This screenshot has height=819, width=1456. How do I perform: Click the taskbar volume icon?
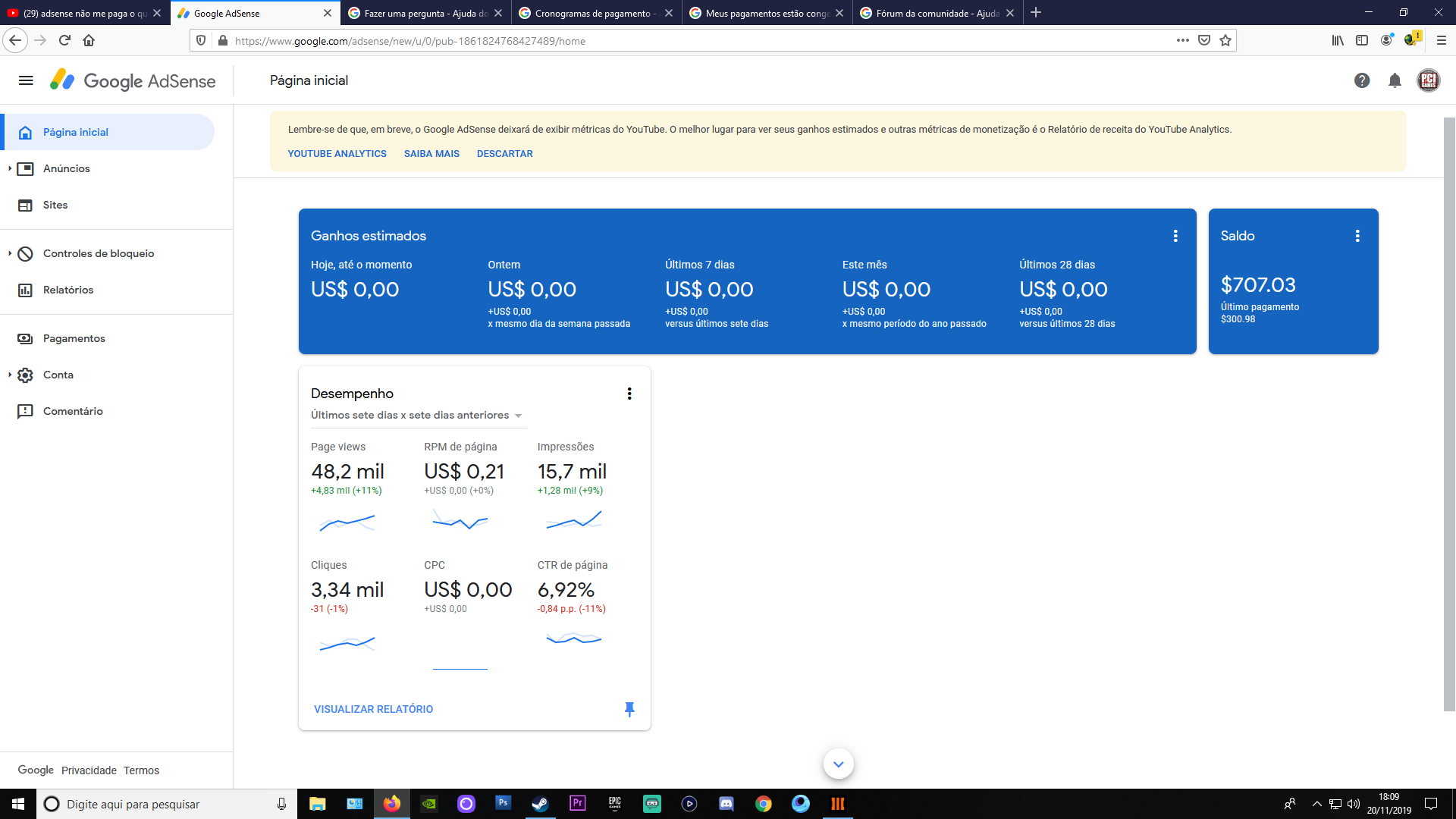[1354, 804]
